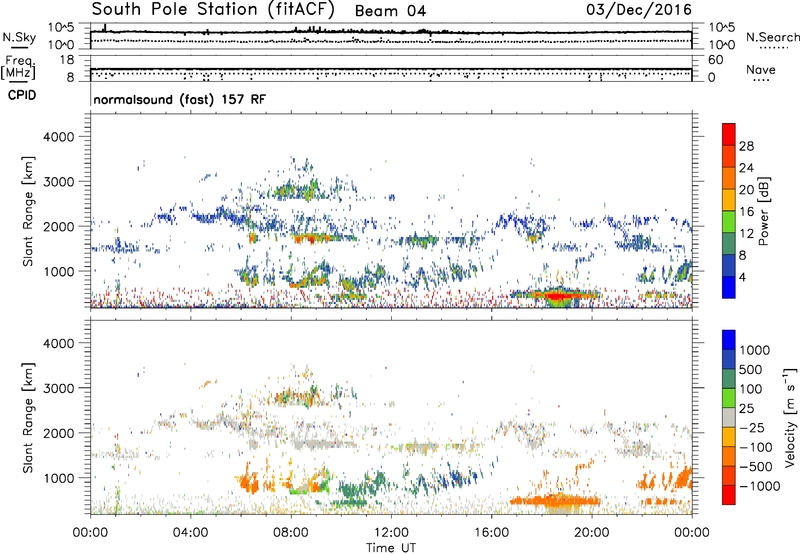
Task: Click the '500' tick on the velocity scale
Action: pos(751,369)
